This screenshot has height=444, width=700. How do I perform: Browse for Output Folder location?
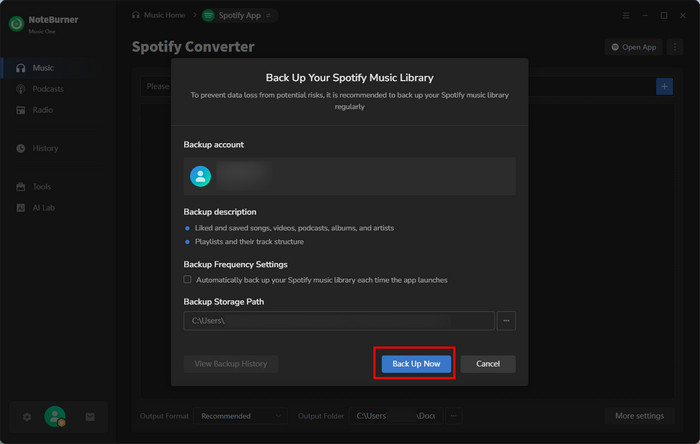point(453,416)
